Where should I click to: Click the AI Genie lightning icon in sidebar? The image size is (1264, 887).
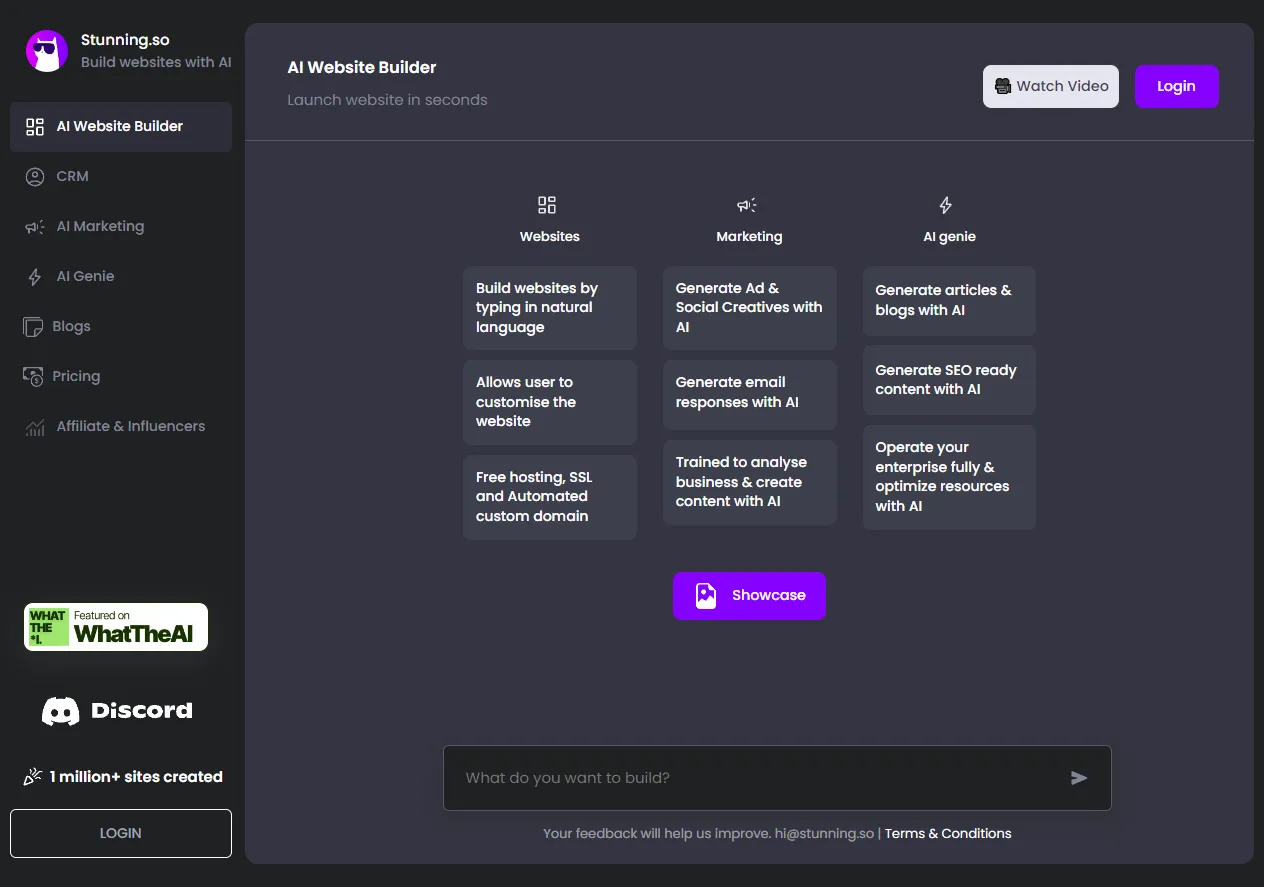pyautogui.click(x=35, y=277)
